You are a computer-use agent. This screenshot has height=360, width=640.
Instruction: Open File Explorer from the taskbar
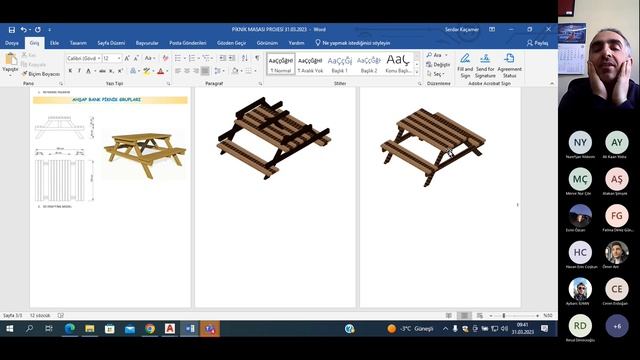(90, 329)
